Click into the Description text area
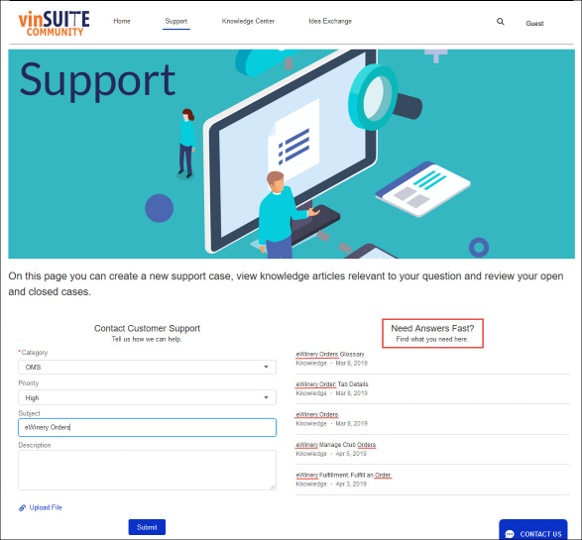 147,470
